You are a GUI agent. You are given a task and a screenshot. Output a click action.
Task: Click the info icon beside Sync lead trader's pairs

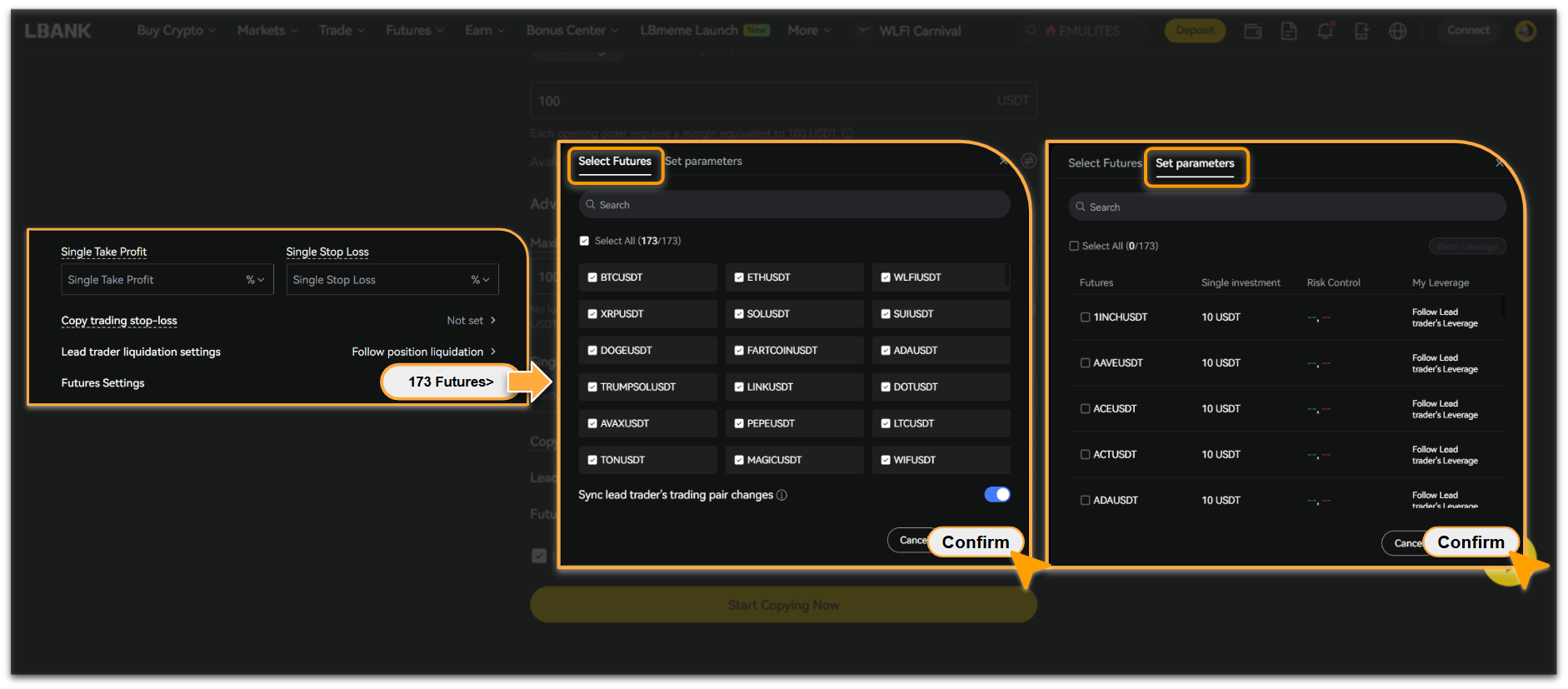[x=782, y=495]
